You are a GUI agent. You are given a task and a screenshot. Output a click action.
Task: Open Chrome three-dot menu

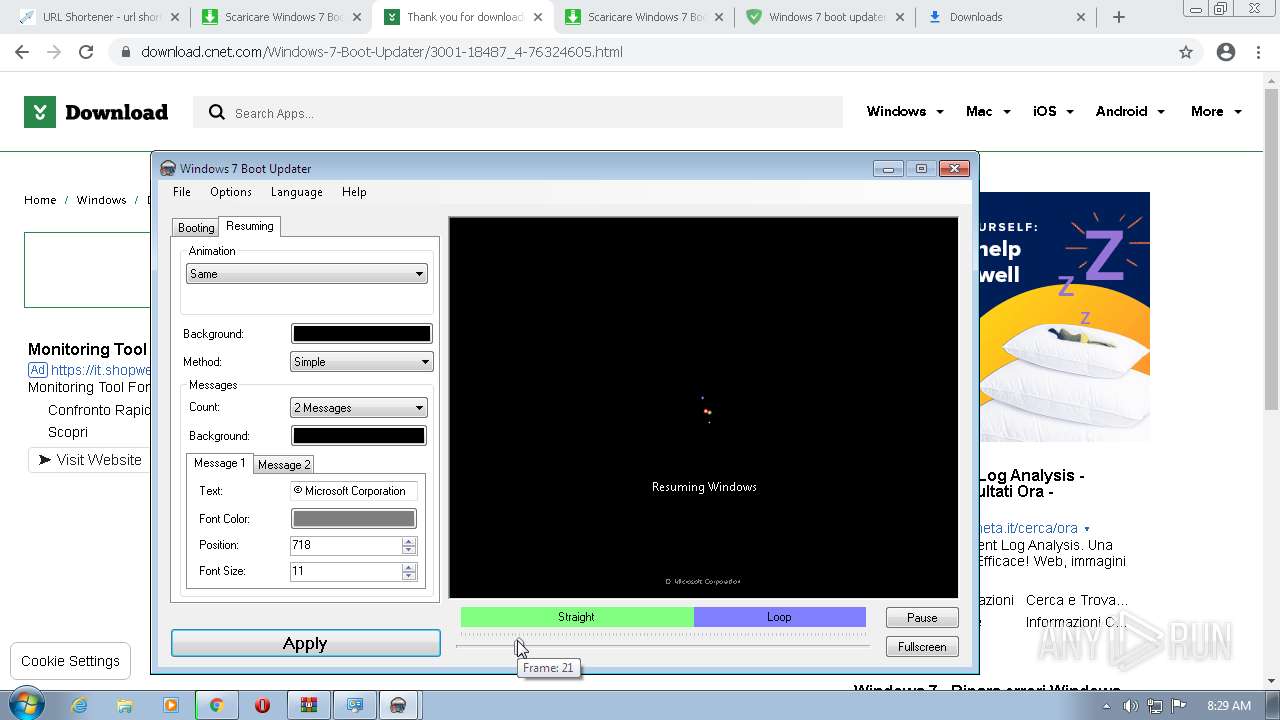(1258, 52)
